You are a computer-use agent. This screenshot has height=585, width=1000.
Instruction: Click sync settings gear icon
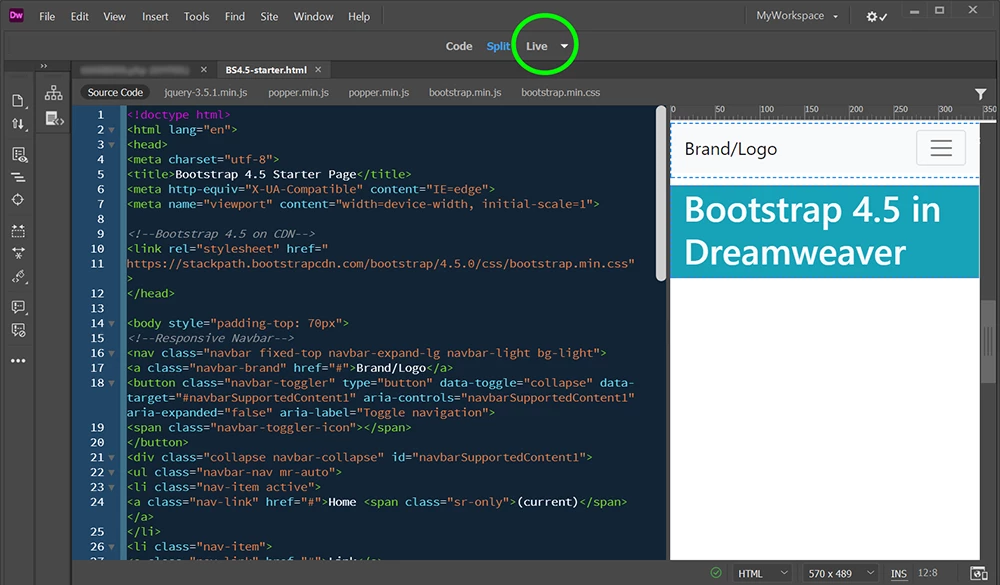[x=876, y=17]
